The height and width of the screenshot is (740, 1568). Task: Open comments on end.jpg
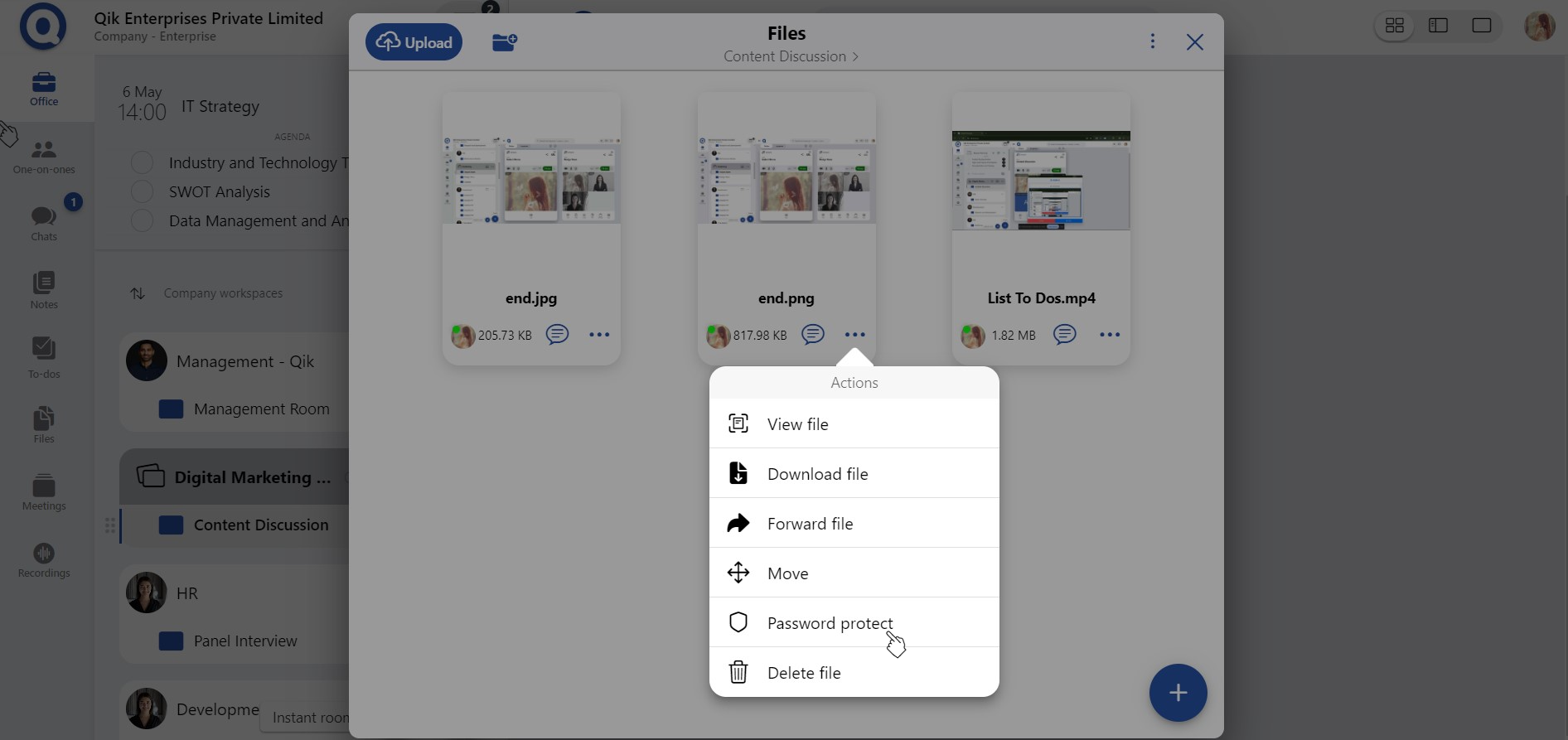click(x=557, y=334)
